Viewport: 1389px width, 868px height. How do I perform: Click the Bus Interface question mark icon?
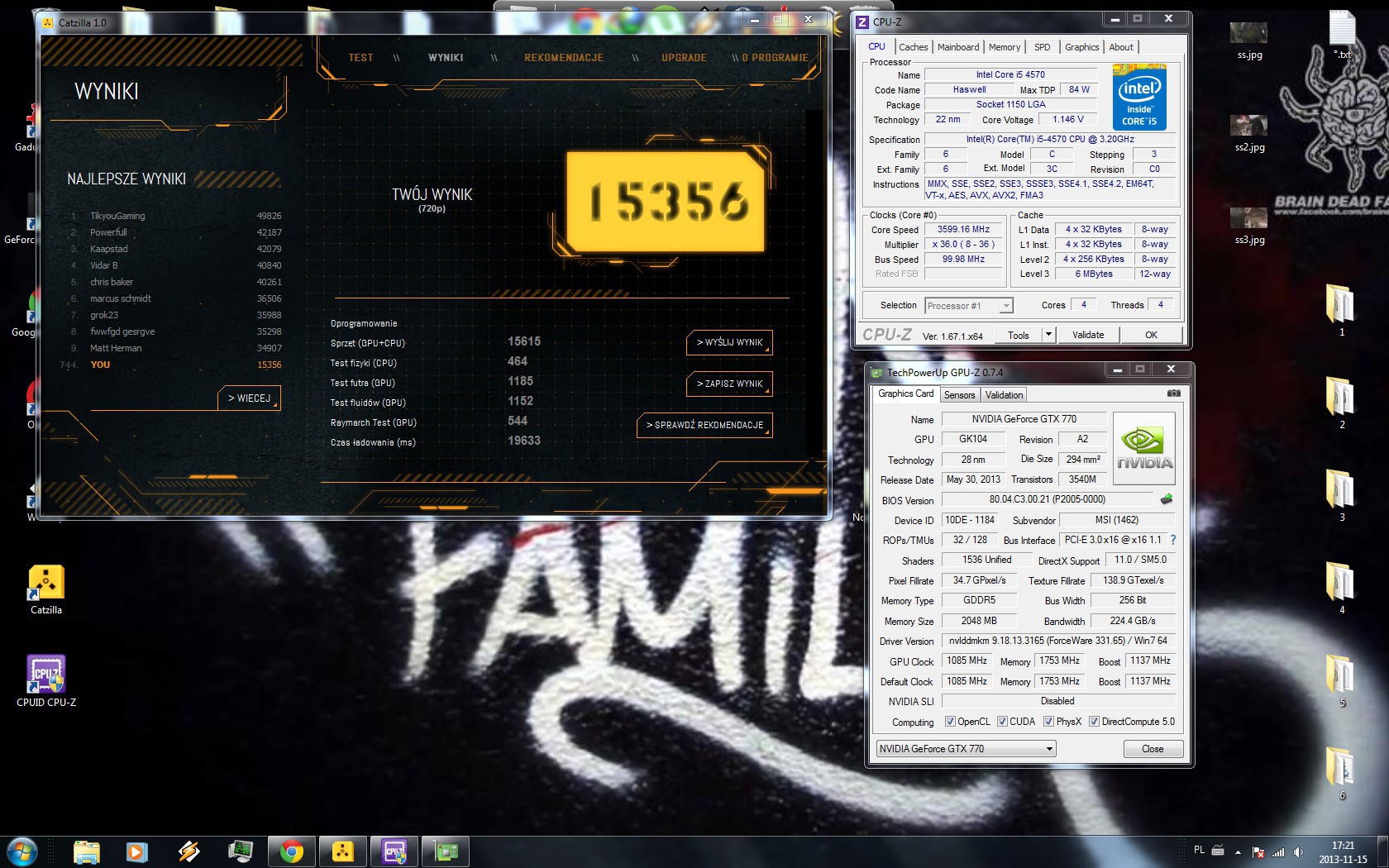pyautogui.click(x=1172, y=540)
